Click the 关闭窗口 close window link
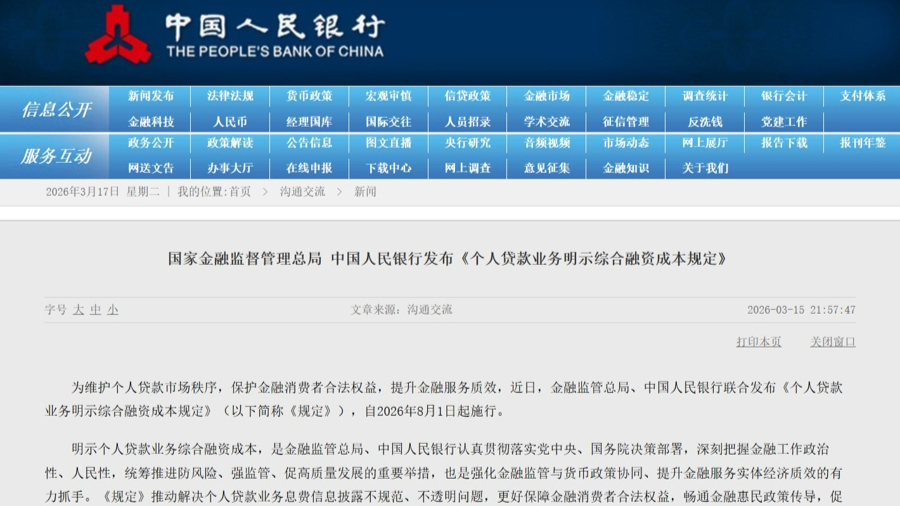 click(x=832, y=342)
